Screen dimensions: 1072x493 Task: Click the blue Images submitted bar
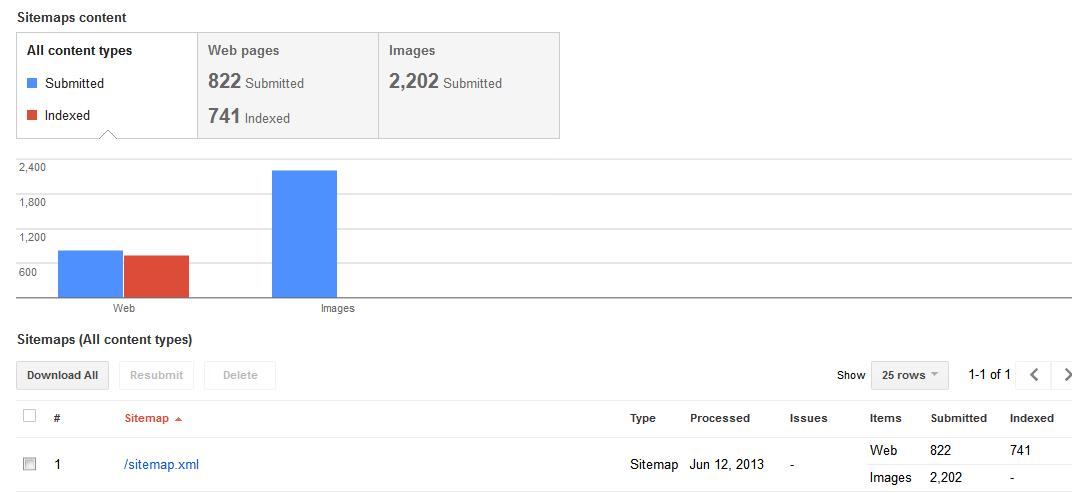tap(304, 234)
